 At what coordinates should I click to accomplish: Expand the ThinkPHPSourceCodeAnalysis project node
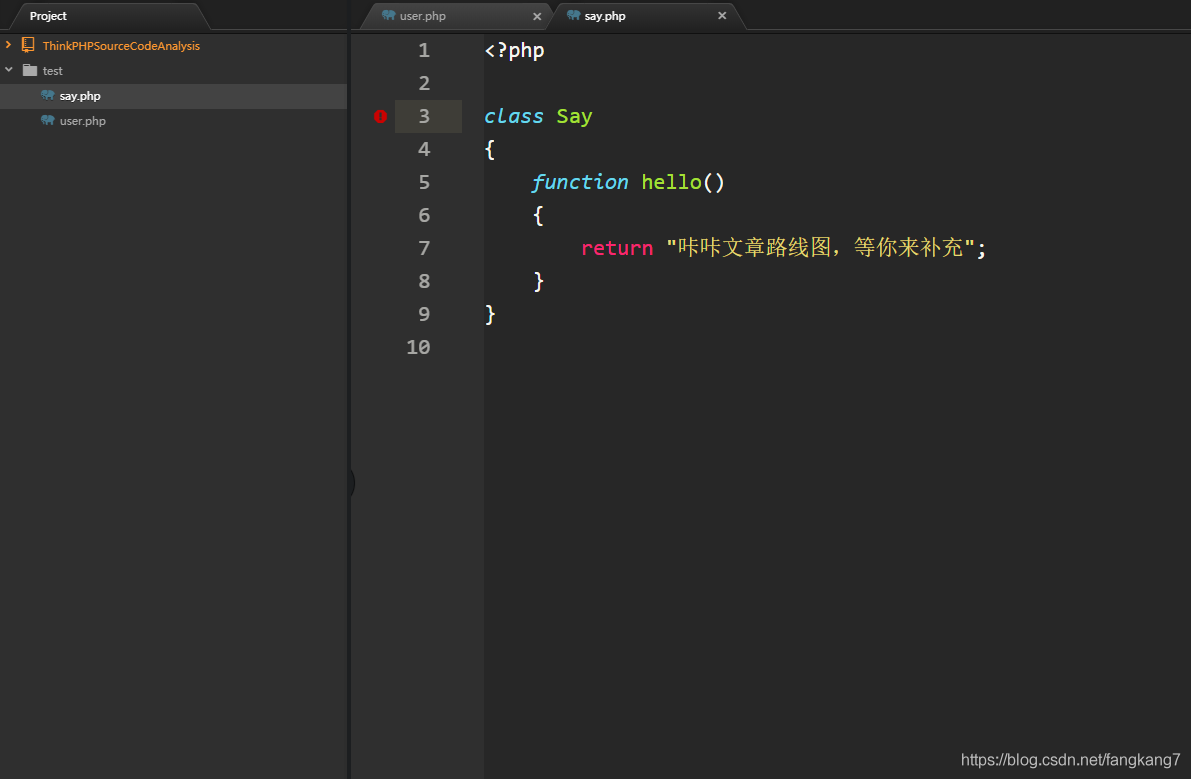click(9, 45)
